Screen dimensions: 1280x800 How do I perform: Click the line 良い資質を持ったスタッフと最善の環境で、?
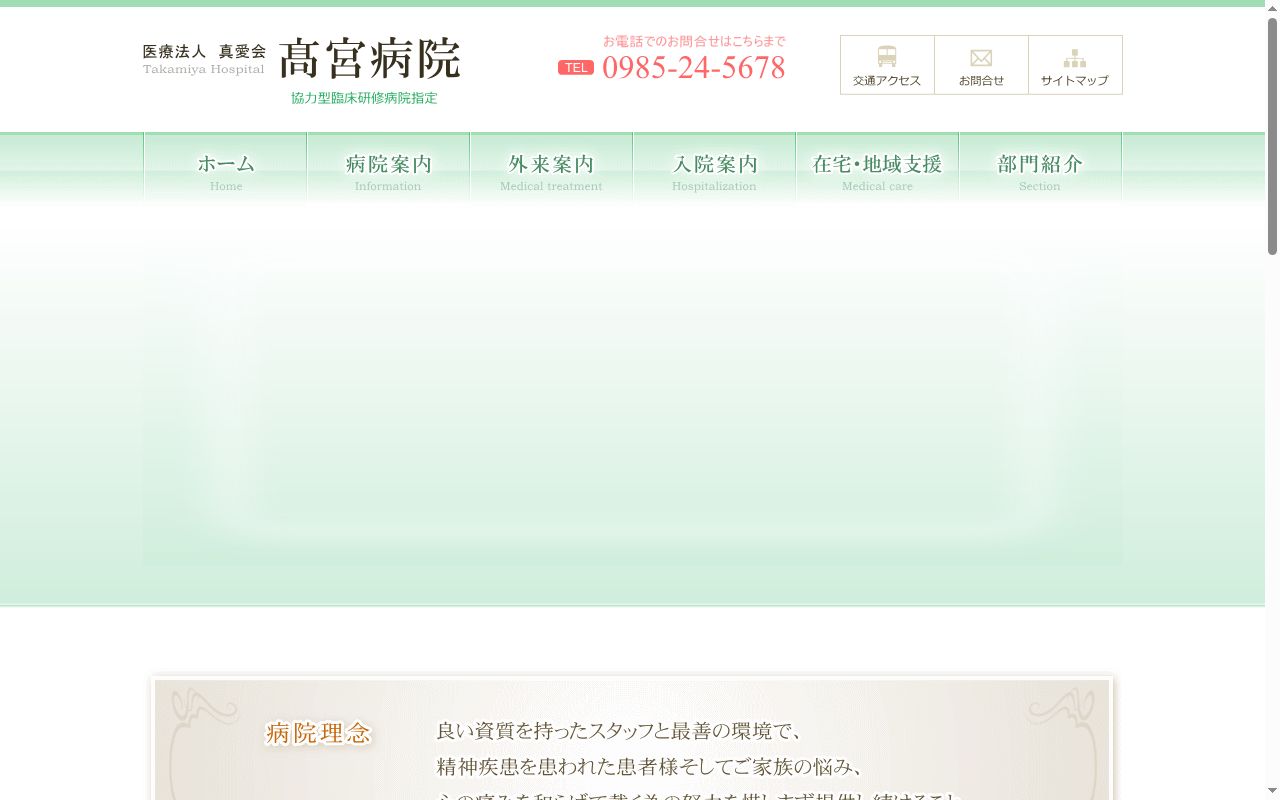pyautogui.click(x=620, y=731)
